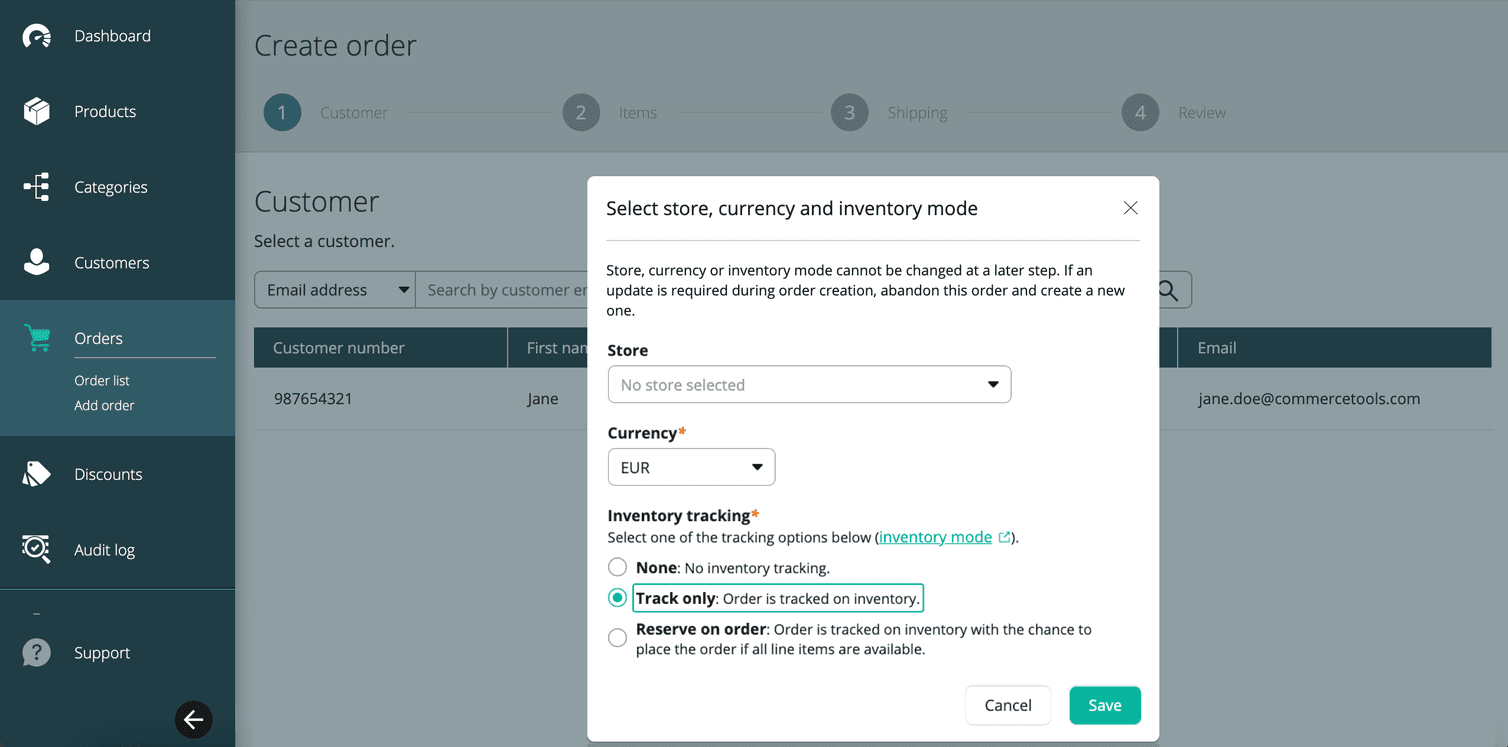Viewport: 1508px width, 747px height.
Task: Collapse the sidebar with the back arrow
Action: [x=193, y=720]
